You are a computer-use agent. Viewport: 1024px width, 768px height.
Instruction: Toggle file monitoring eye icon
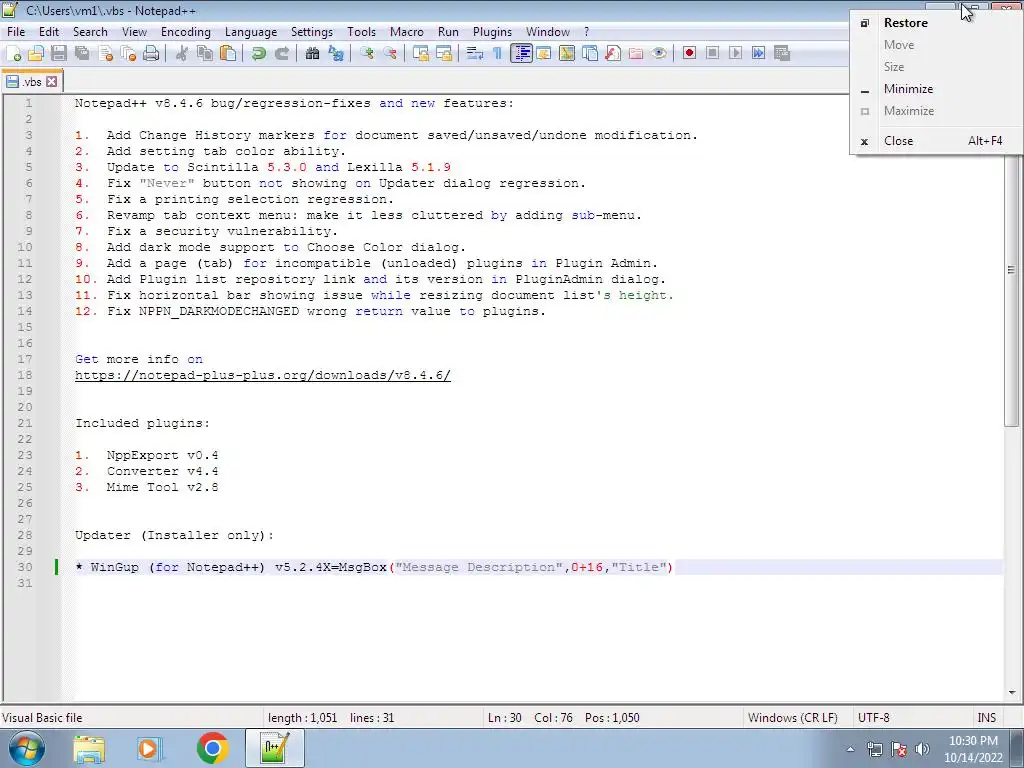tap(659, 54)
